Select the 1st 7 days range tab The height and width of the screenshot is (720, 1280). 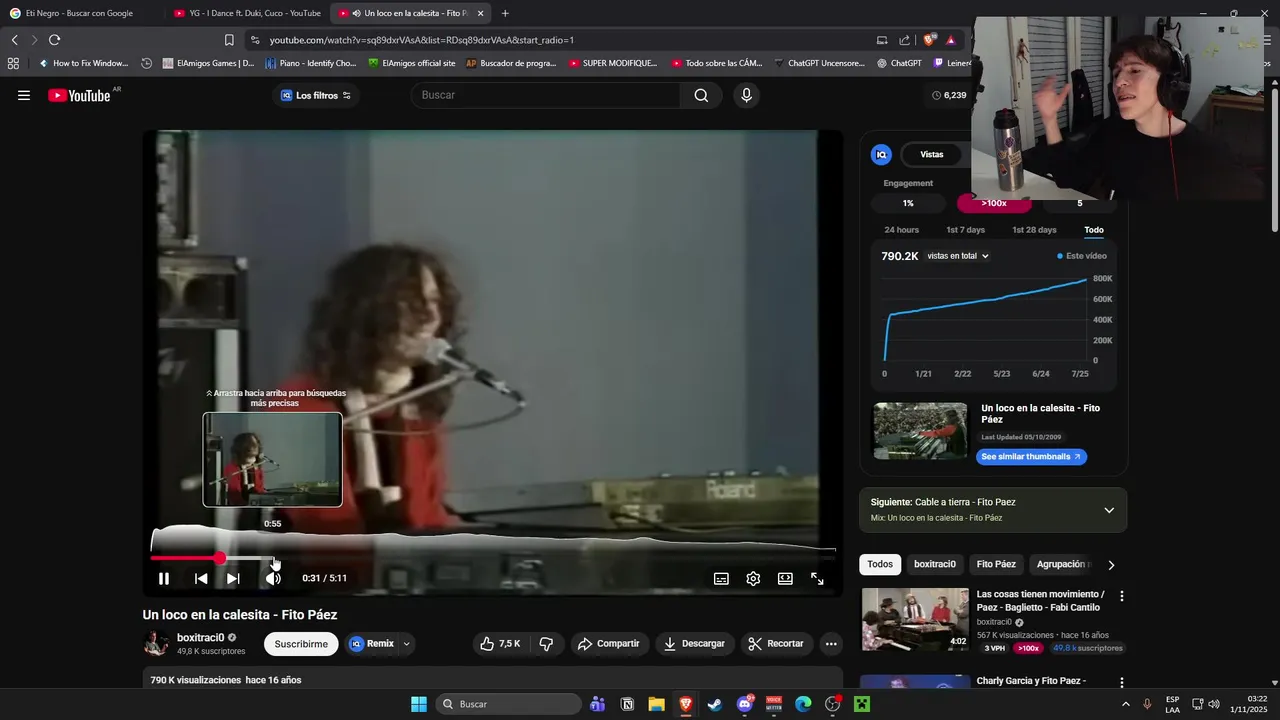coord(966,230)
